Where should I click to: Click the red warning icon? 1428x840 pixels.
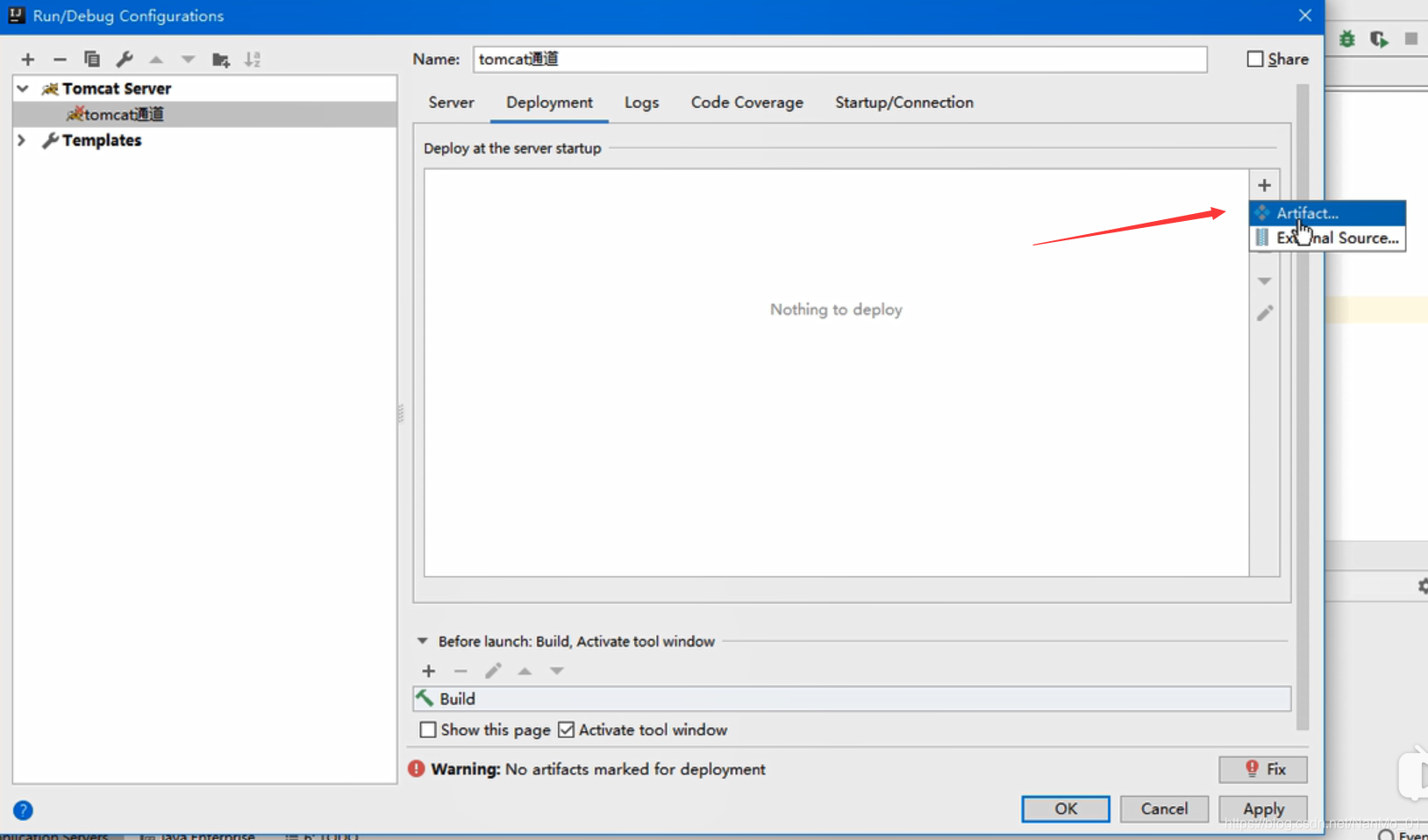point(417,769)
